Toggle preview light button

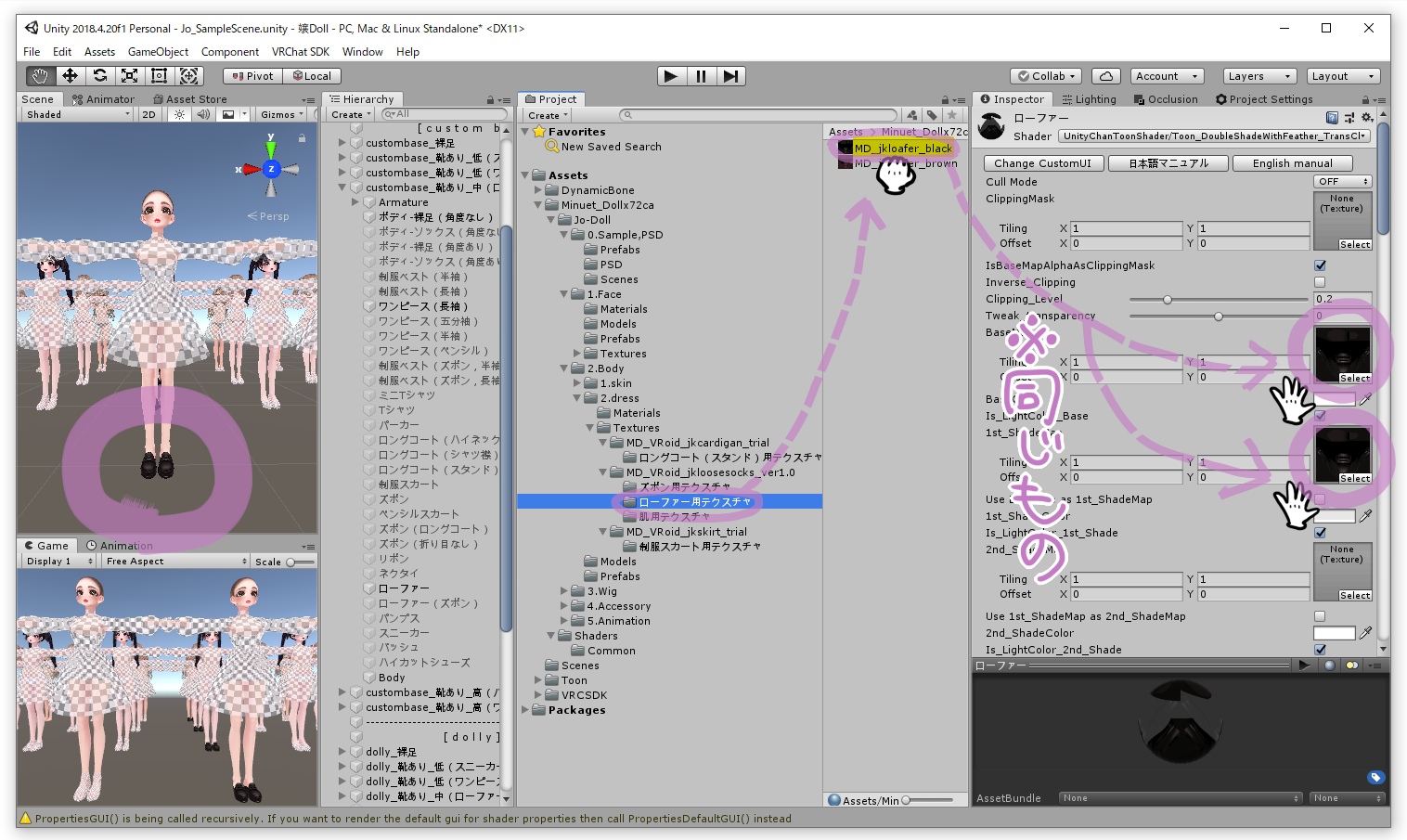point(1352,666)
